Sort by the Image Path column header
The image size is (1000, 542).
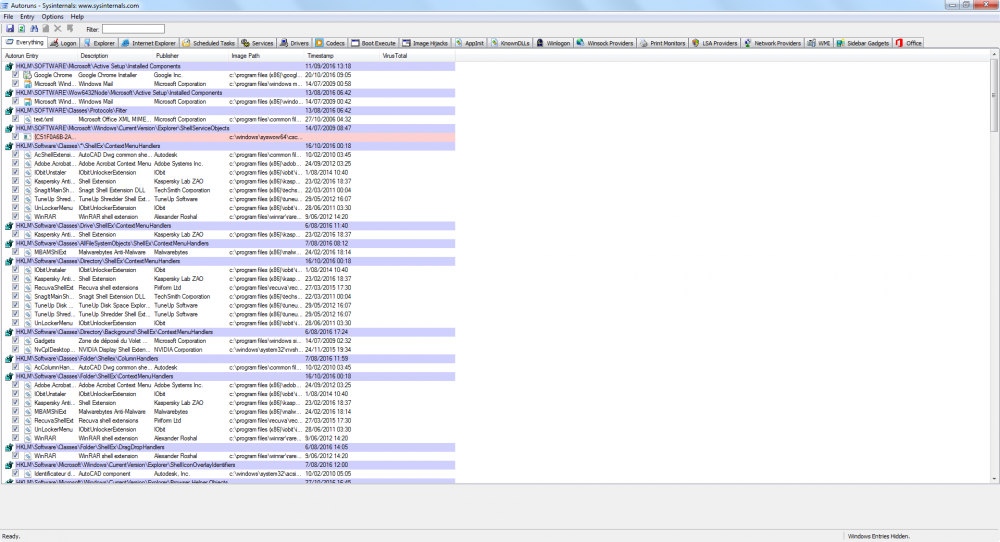[x=266, y=56]
